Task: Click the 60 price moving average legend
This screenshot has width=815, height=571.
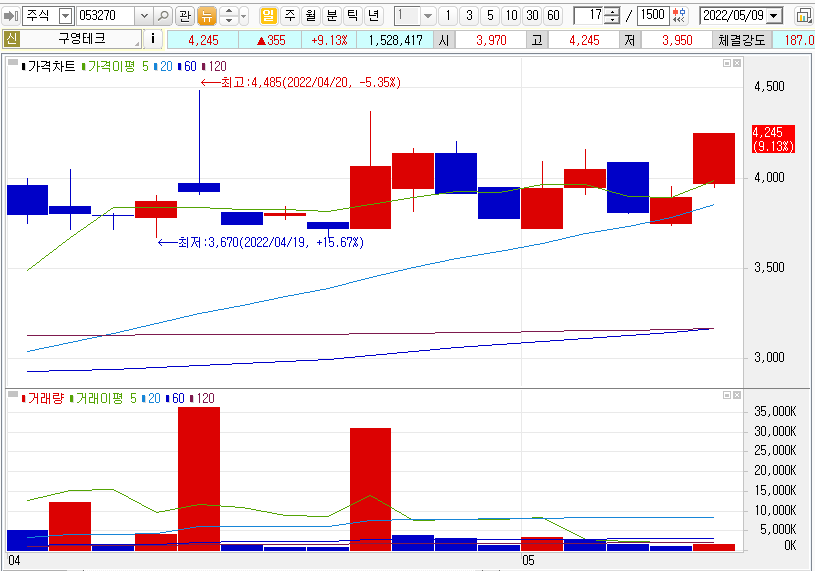Action: 187,67
